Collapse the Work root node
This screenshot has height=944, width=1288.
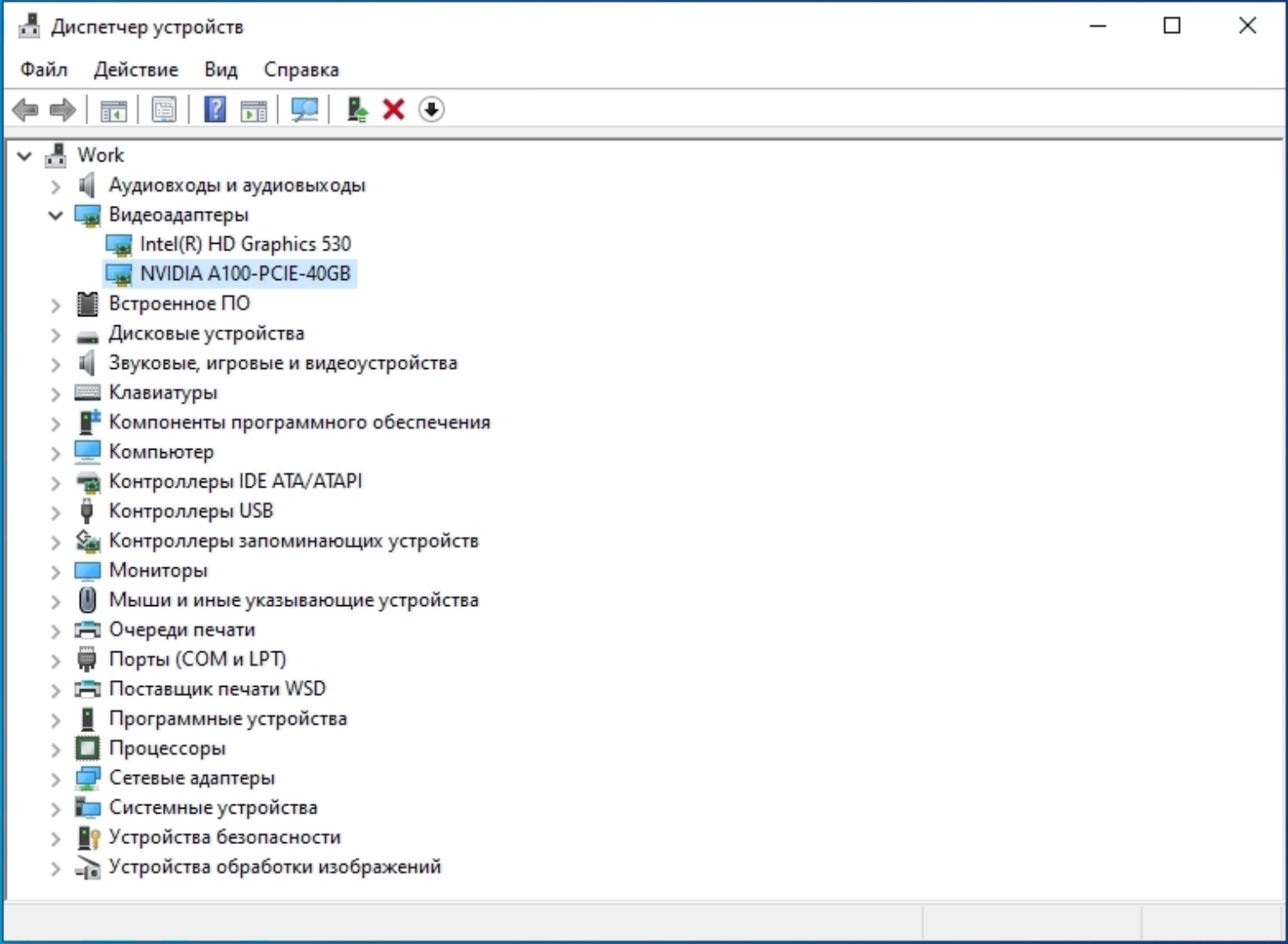tap(24, 156)
